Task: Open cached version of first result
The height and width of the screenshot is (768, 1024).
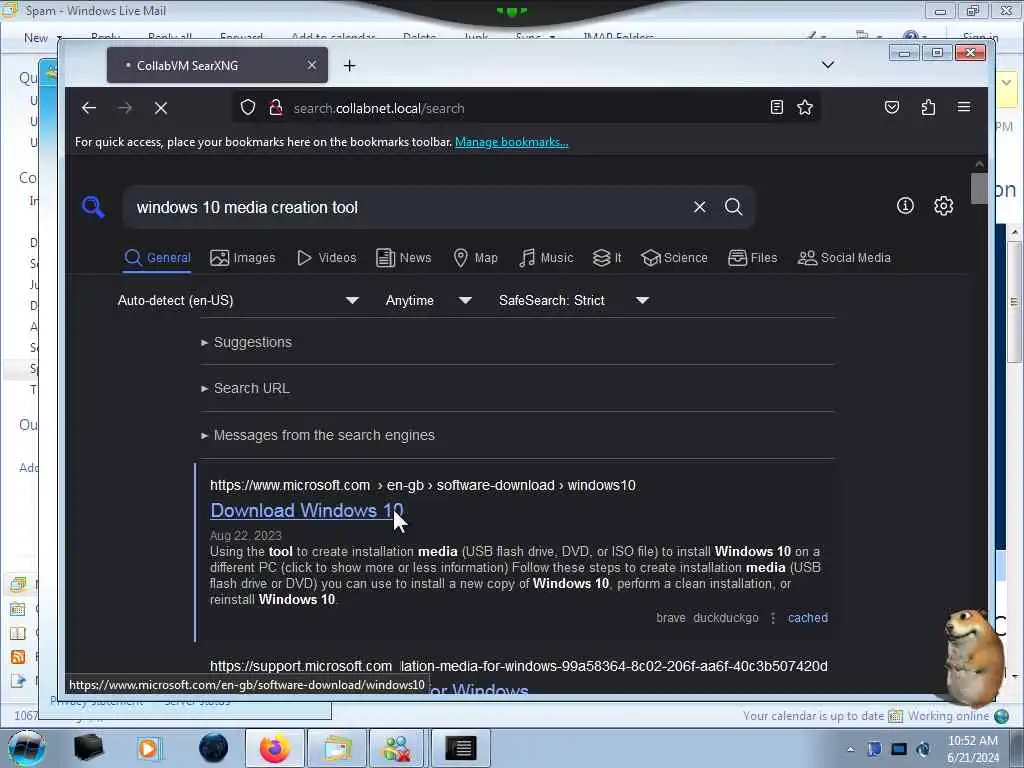Action: pyautogui.click(x=807, y=618)
